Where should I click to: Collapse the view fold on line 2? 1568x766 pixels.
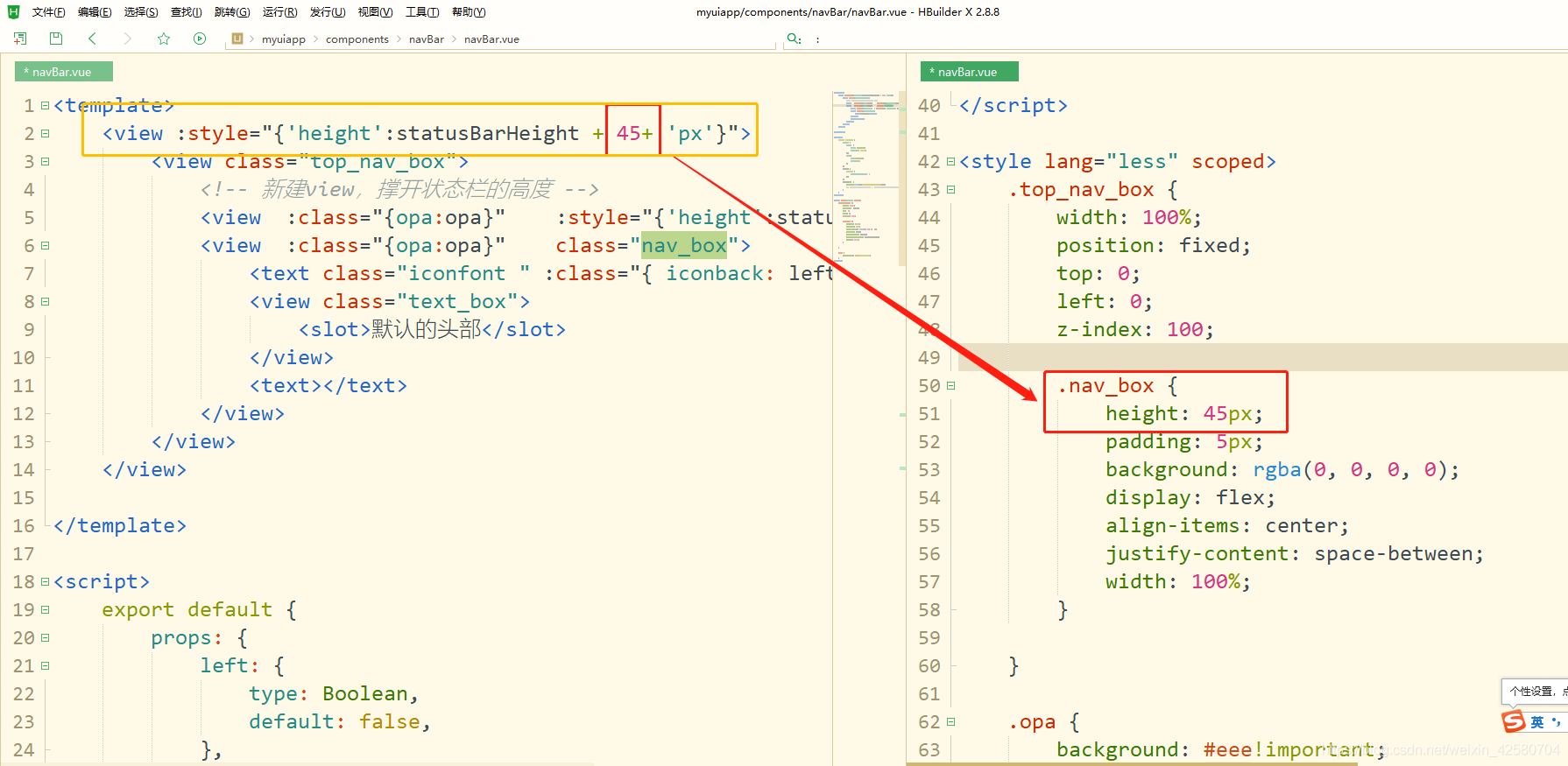(45, 134)
